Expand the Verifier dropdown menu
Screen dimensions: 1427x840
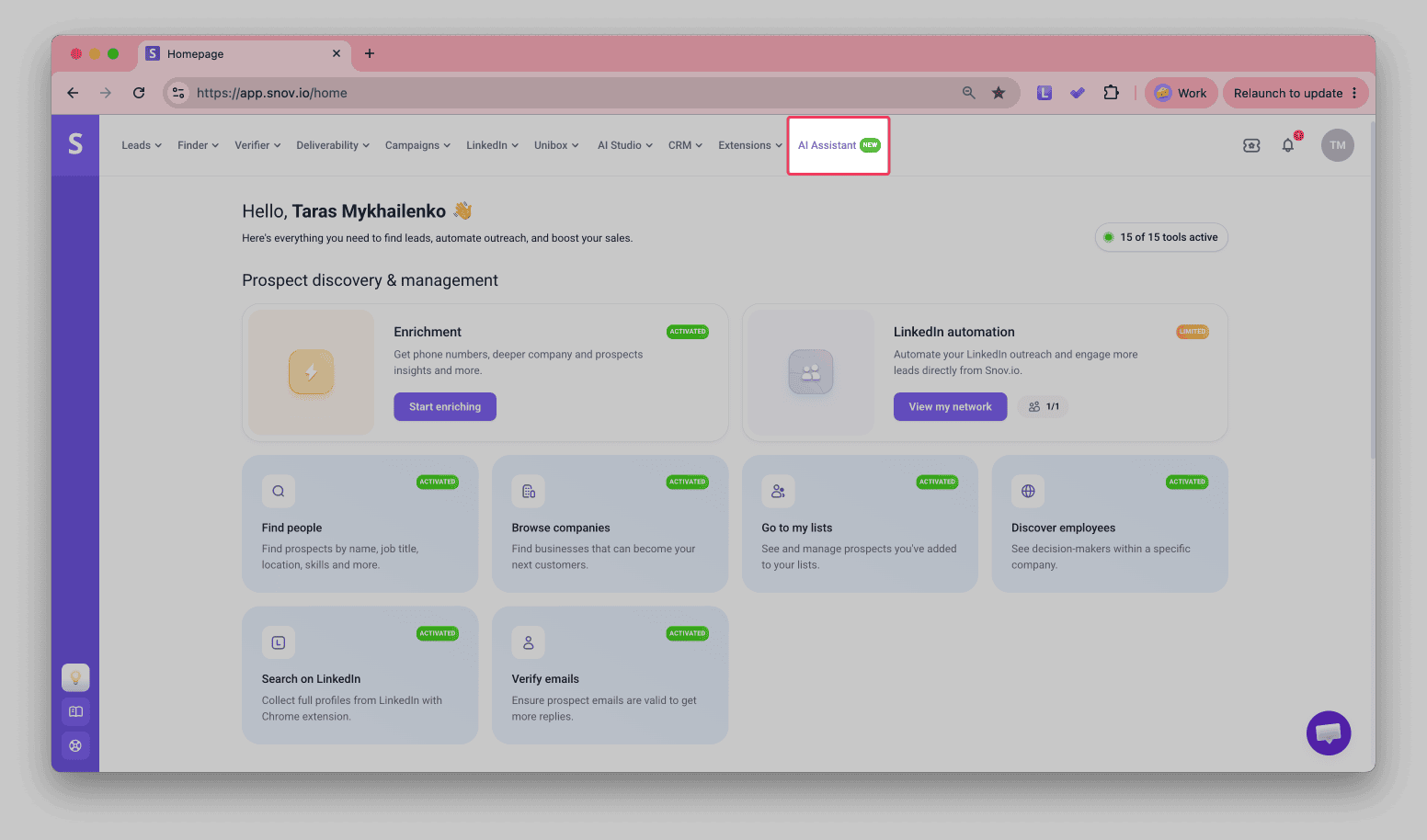(x=257, y=145)
